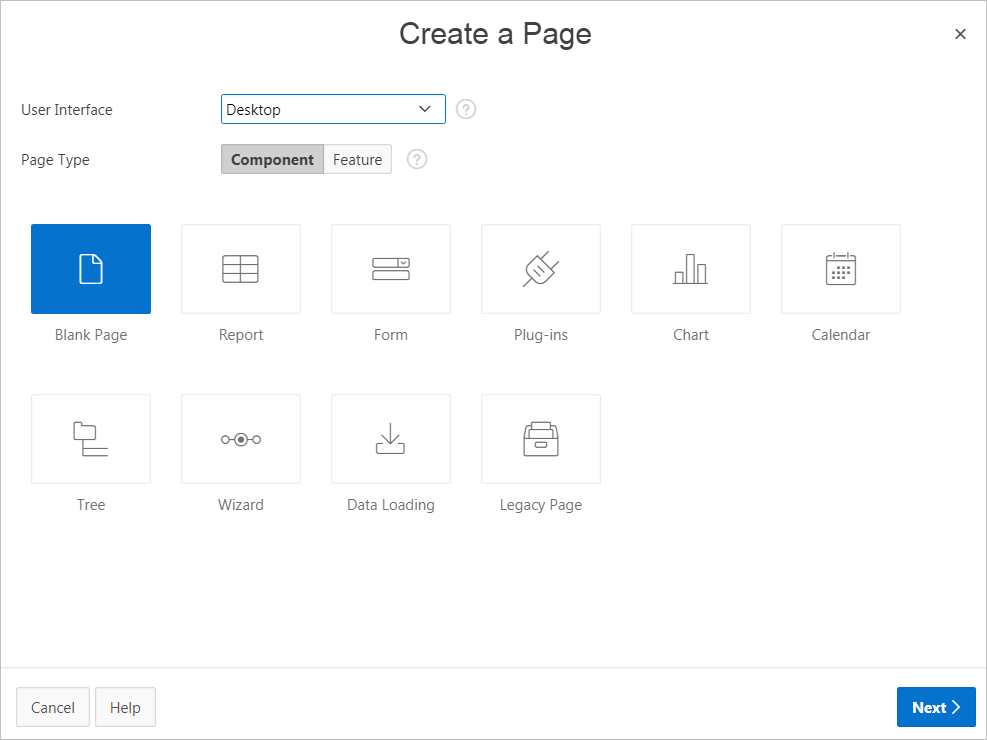Set Page Type to Component

pos(272,160)
